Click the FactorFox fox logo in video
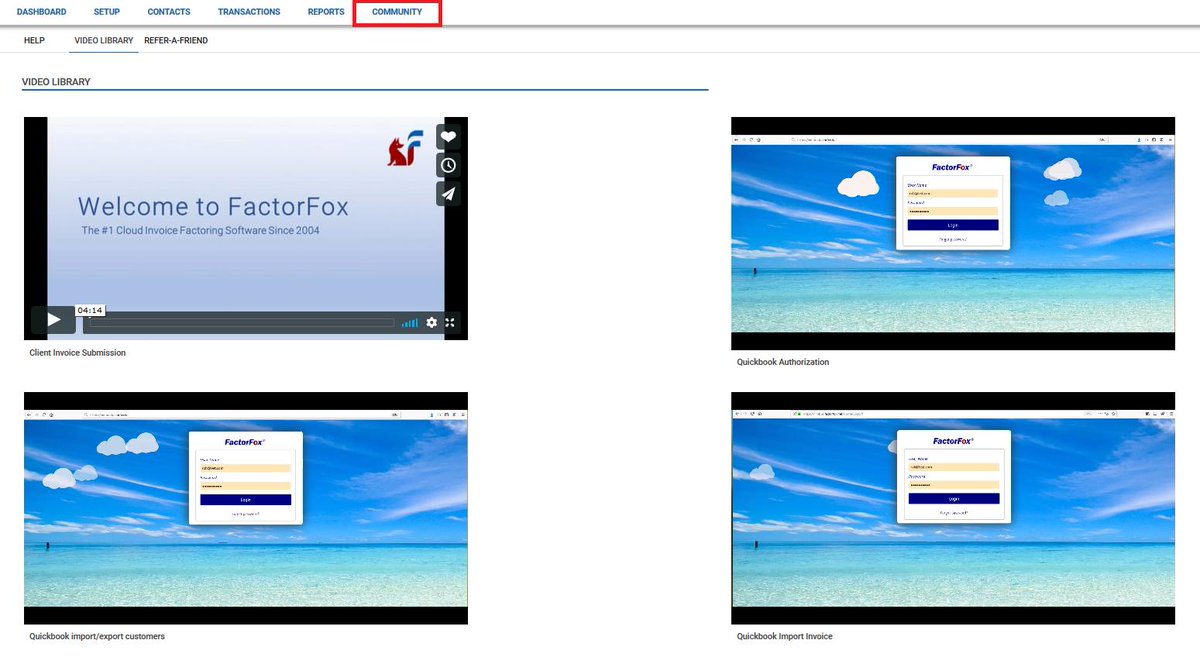 [x=405, y=148]
